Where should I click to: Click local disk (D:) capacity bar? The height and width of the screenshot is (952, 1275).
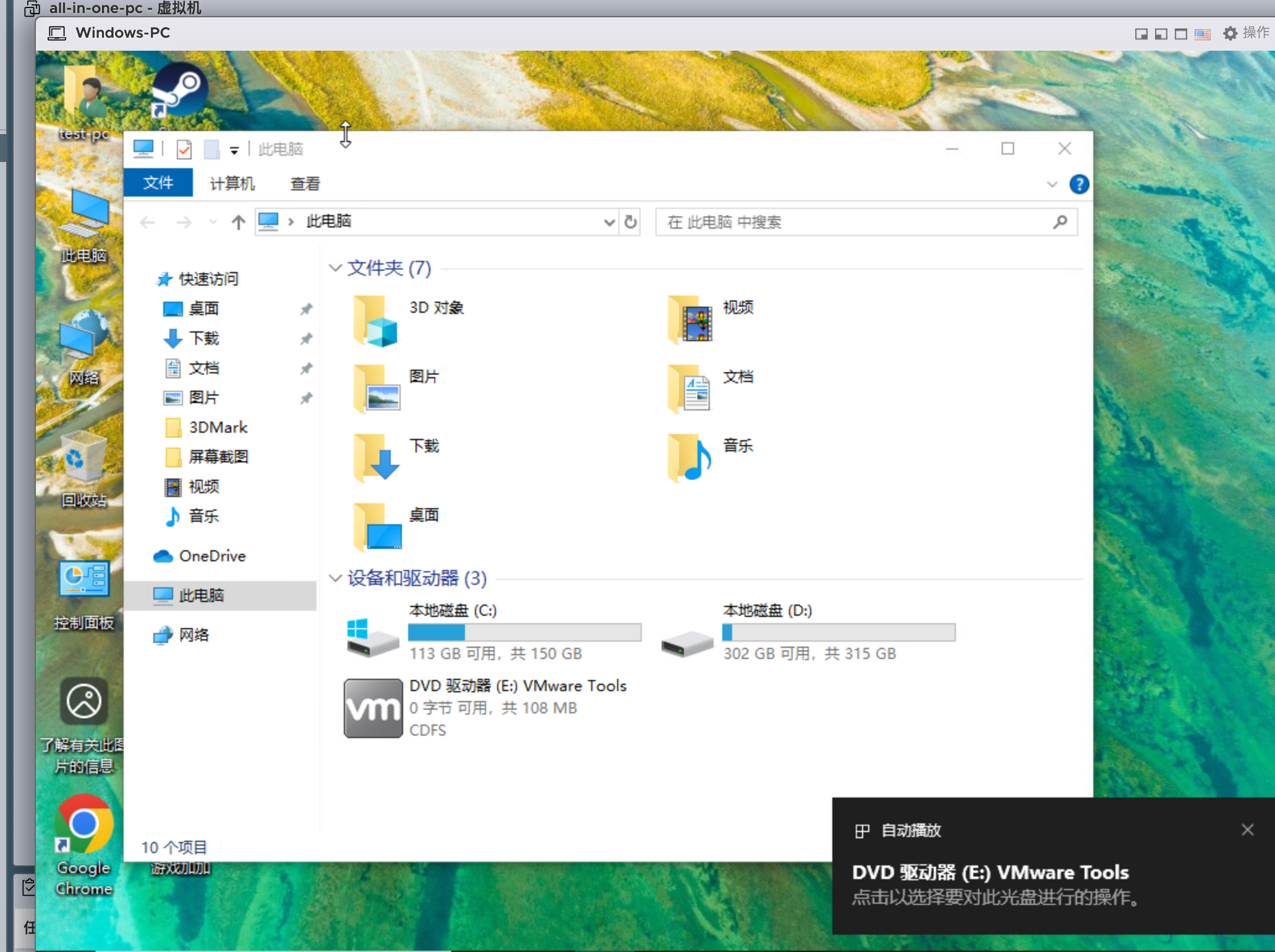(x=838, y=632)
